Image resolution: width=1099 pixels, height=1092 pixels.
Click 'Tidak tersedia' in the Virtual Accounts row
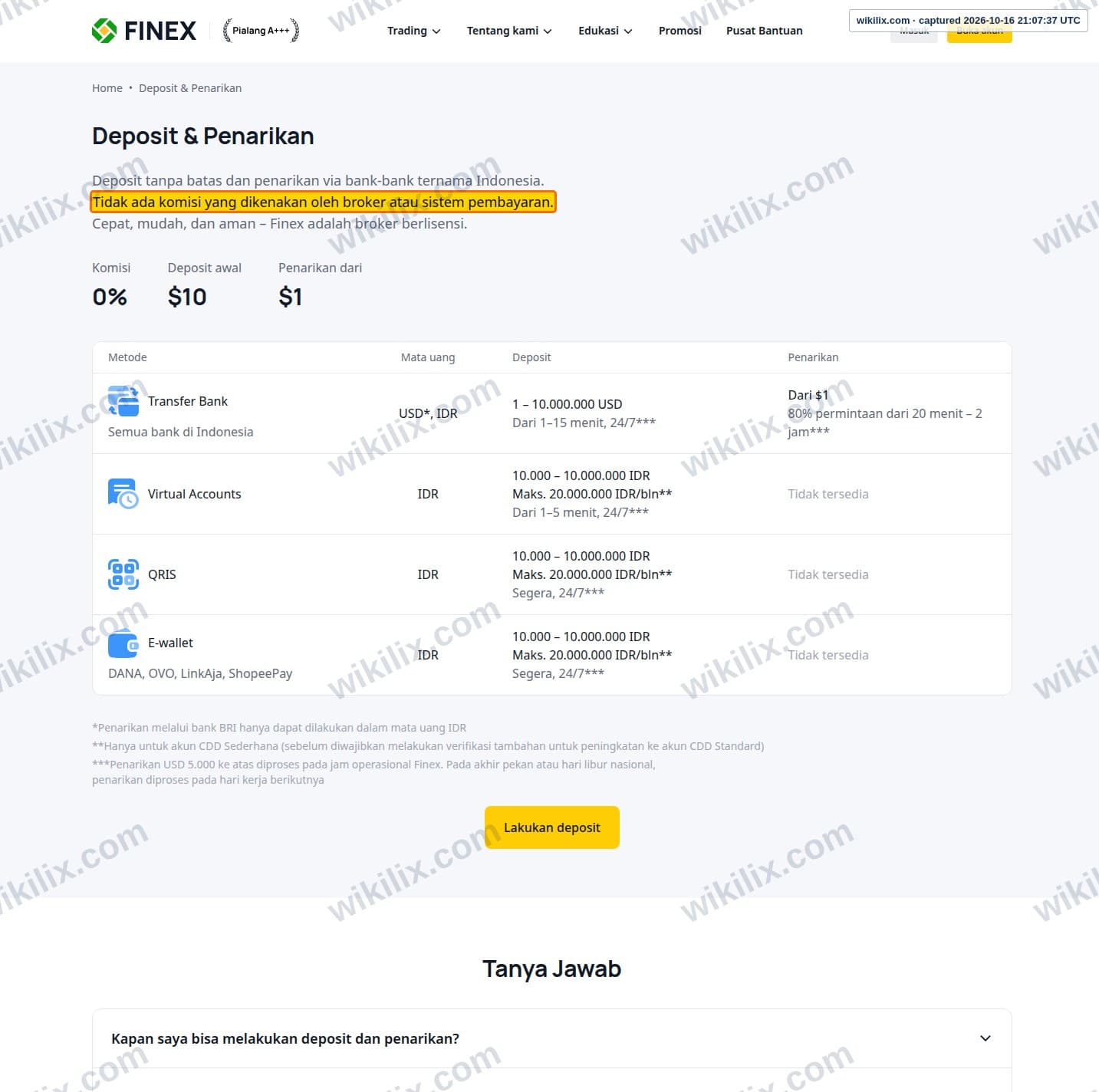click(828, 494)
